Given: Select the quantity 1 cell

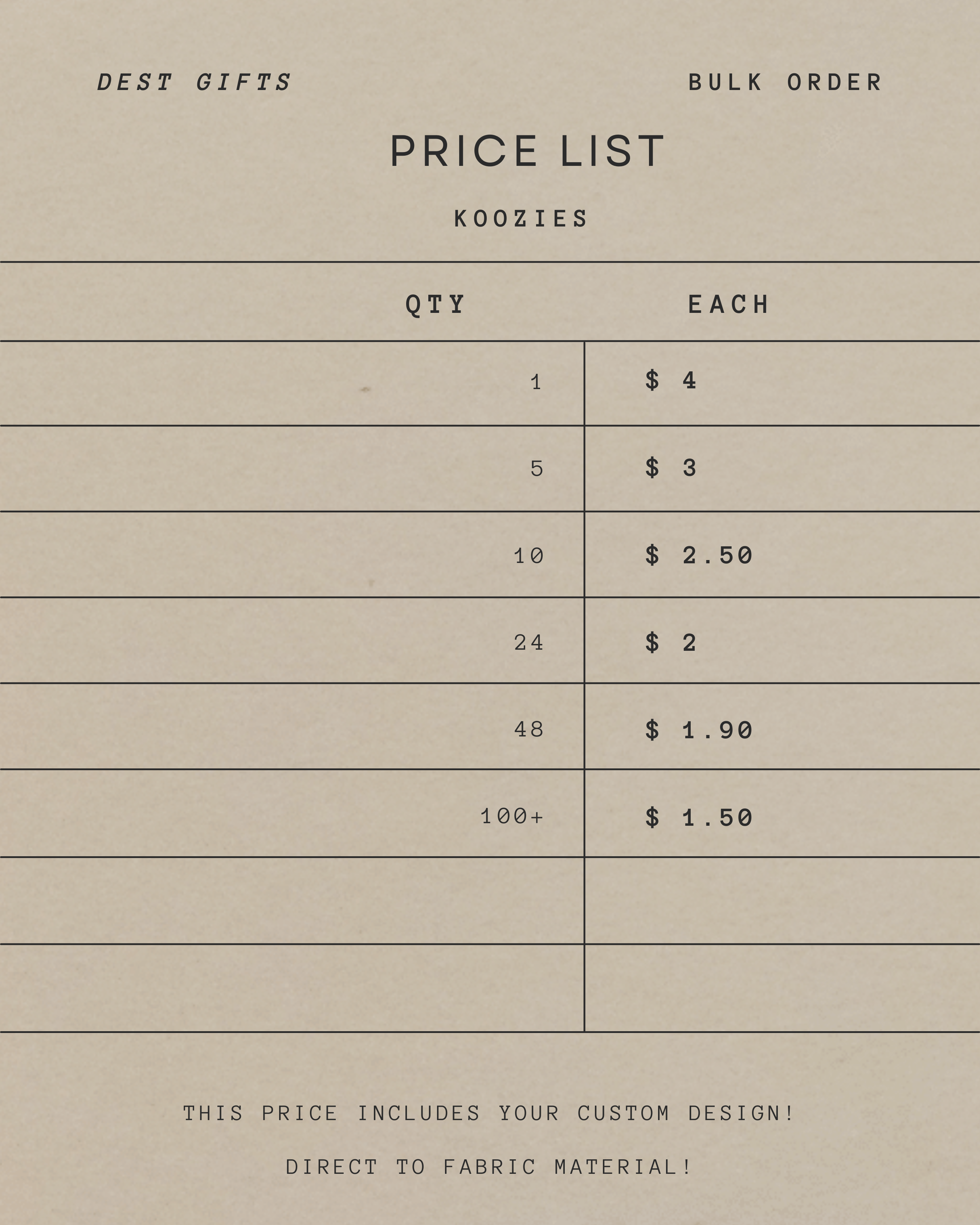Looking at the screenshot, I should (536, 383).
